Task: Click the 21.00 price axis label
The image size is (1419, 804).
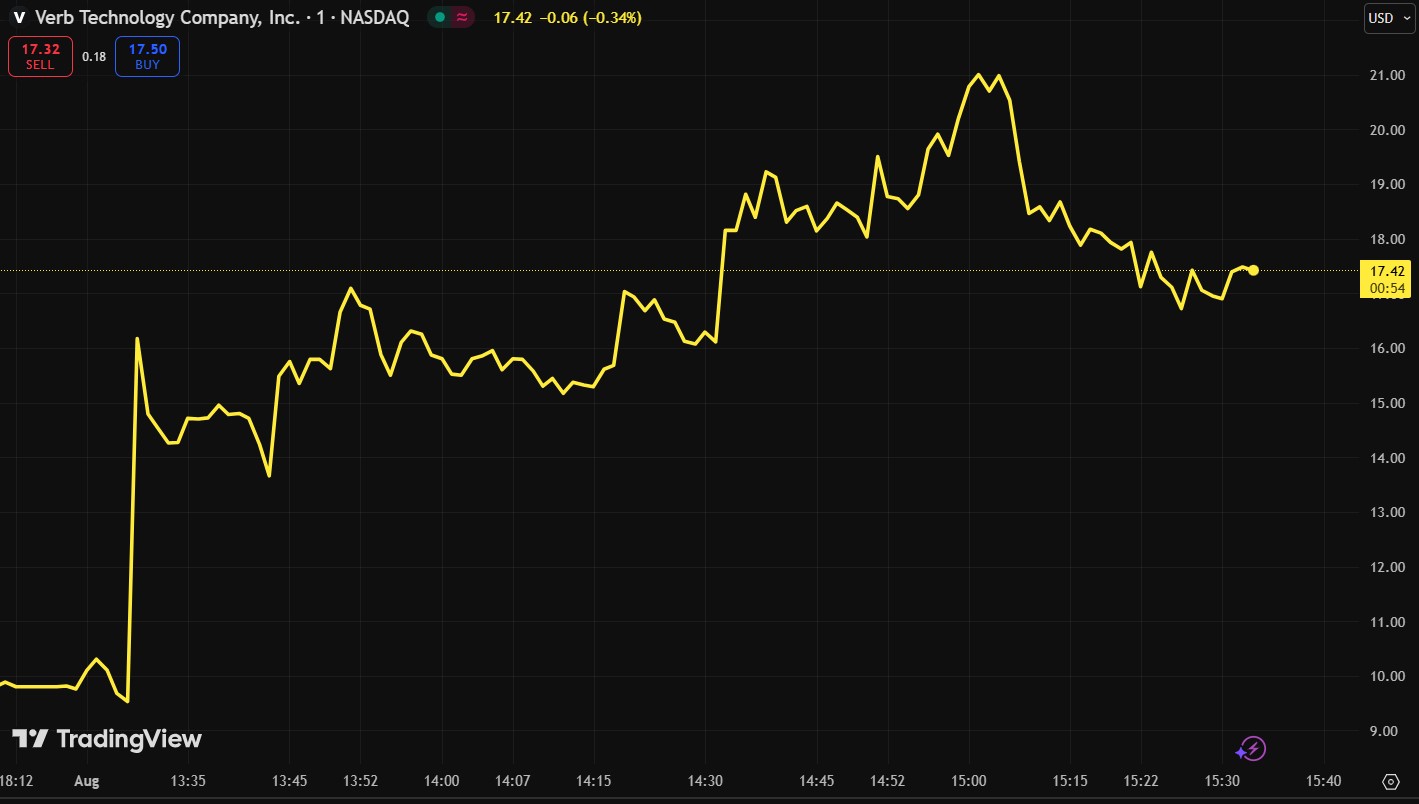Action: point(1387,76)
